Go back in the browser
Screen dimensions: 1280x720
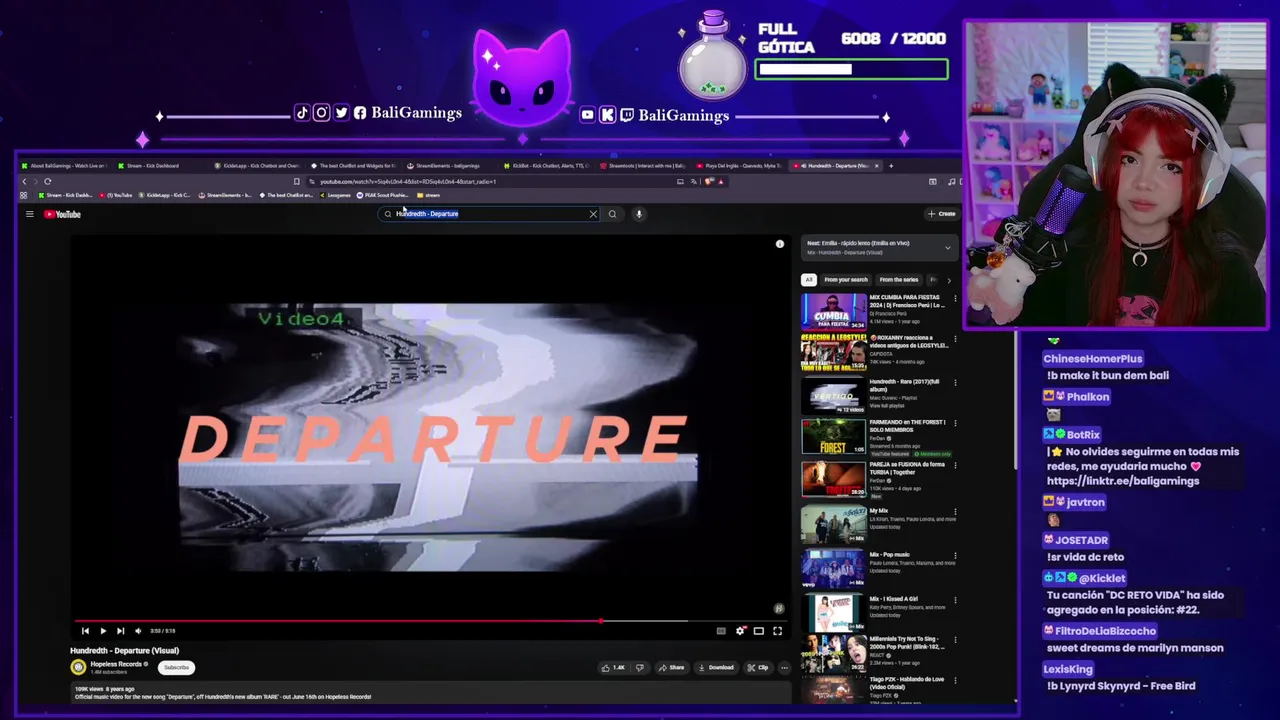(x=25, y=182)
